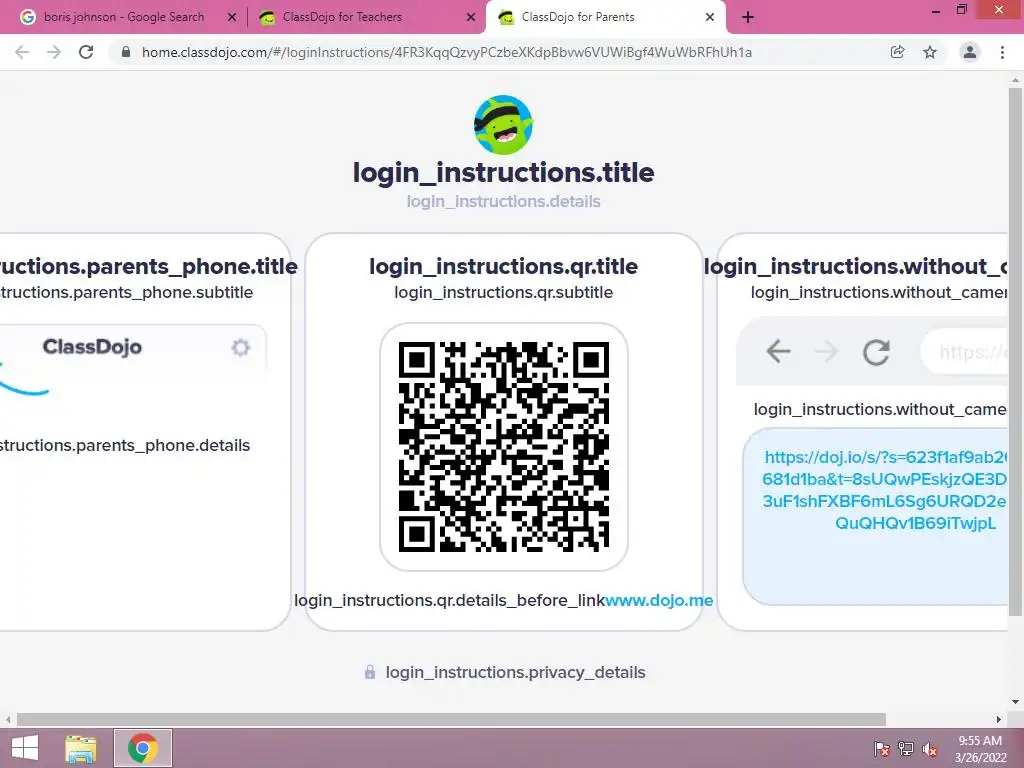Click the ClassDojo label in phone preview
Viewport: 1024px width, 768px height.
[92, 347]
